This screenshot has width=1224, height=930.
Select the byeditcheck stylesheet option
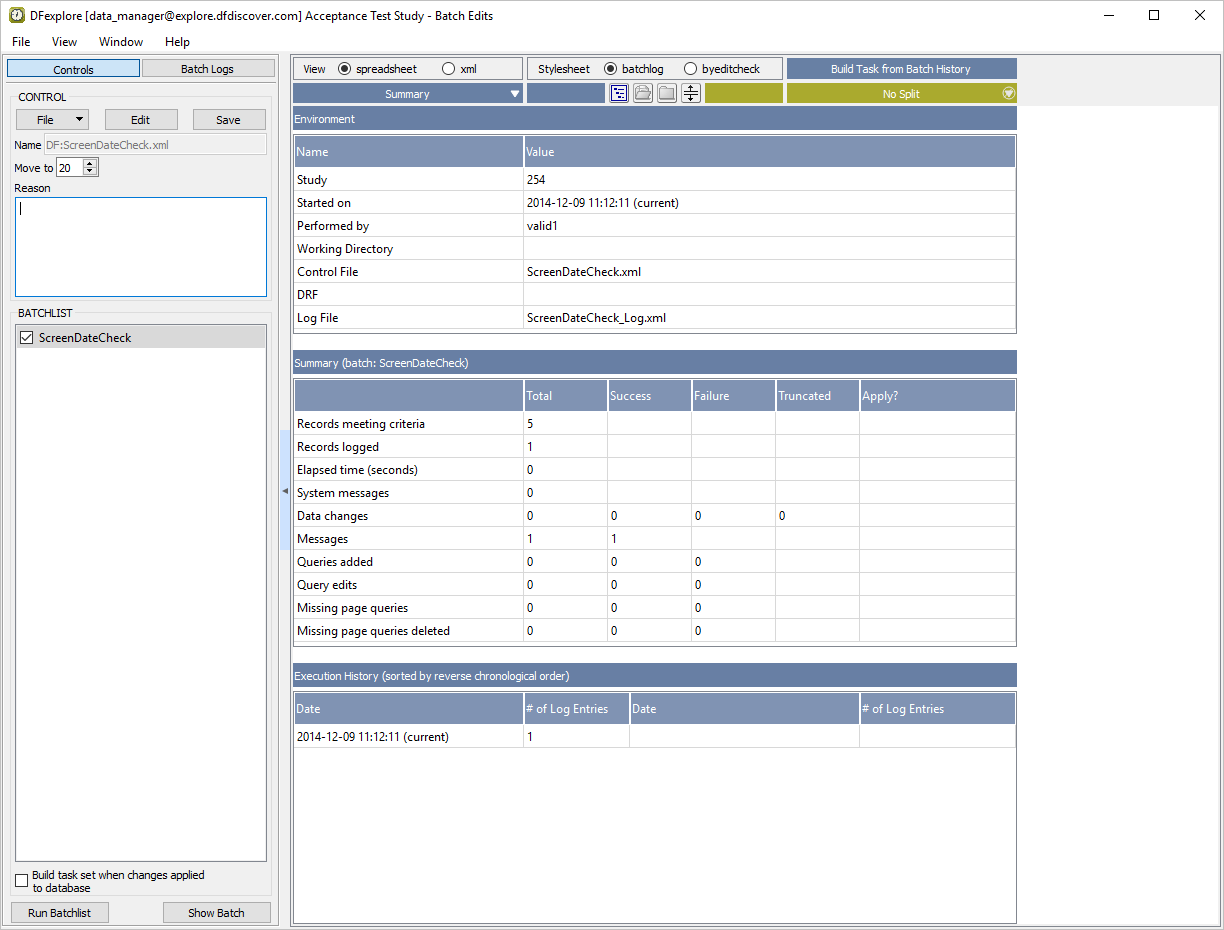click(690, 69)
